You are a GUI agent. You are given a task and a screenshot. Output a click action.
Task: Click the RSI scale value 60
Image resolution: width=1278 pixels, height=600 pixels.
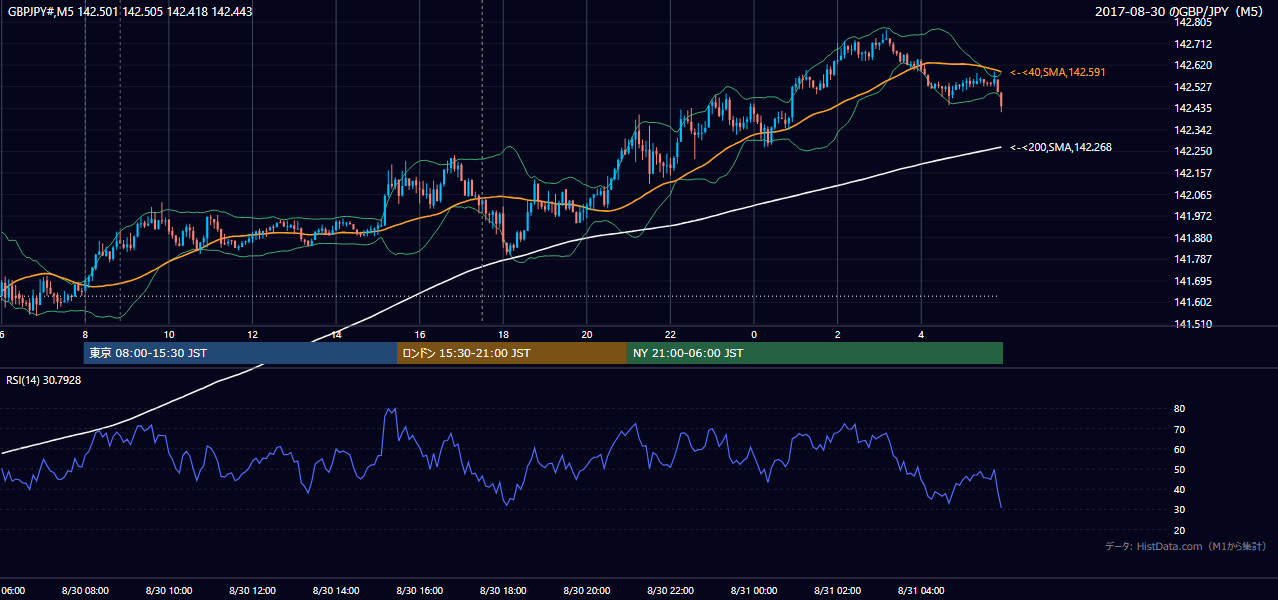[x=1179, y=449]
